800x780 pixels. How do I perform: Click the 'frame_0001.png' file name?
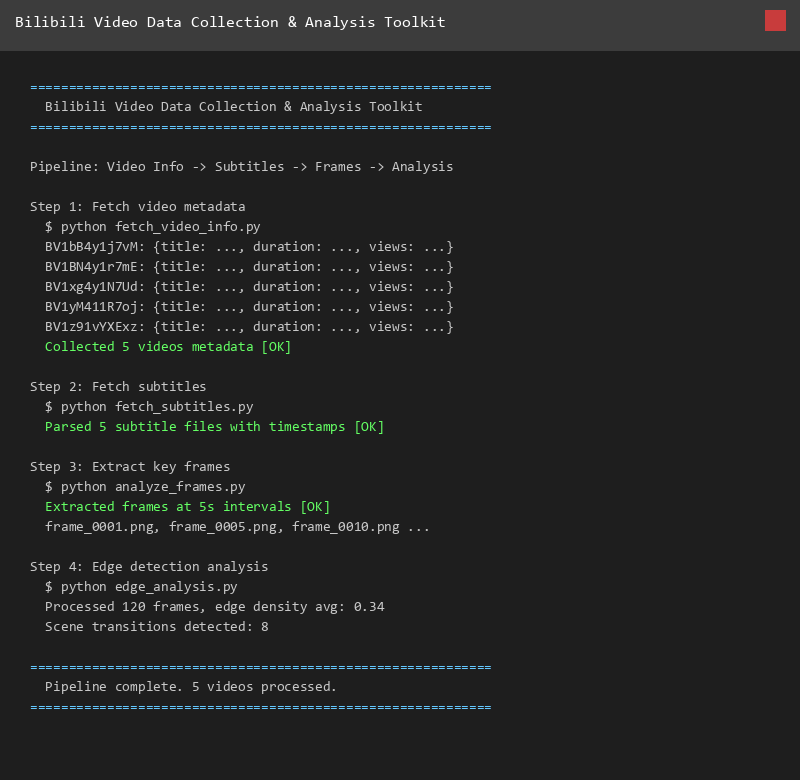coord(99,527)
